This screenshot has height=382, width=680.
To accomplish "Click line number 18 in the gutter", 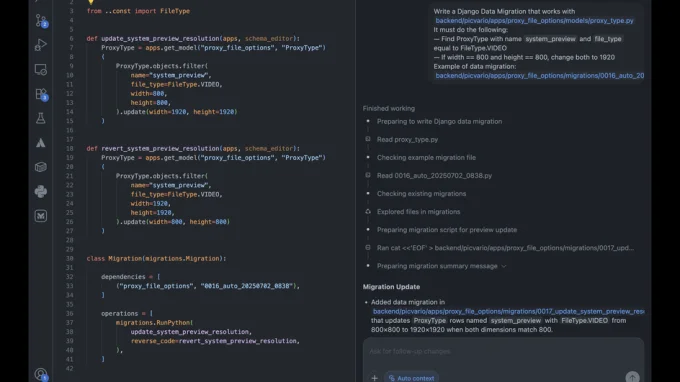I will click(x=70, y=148).
